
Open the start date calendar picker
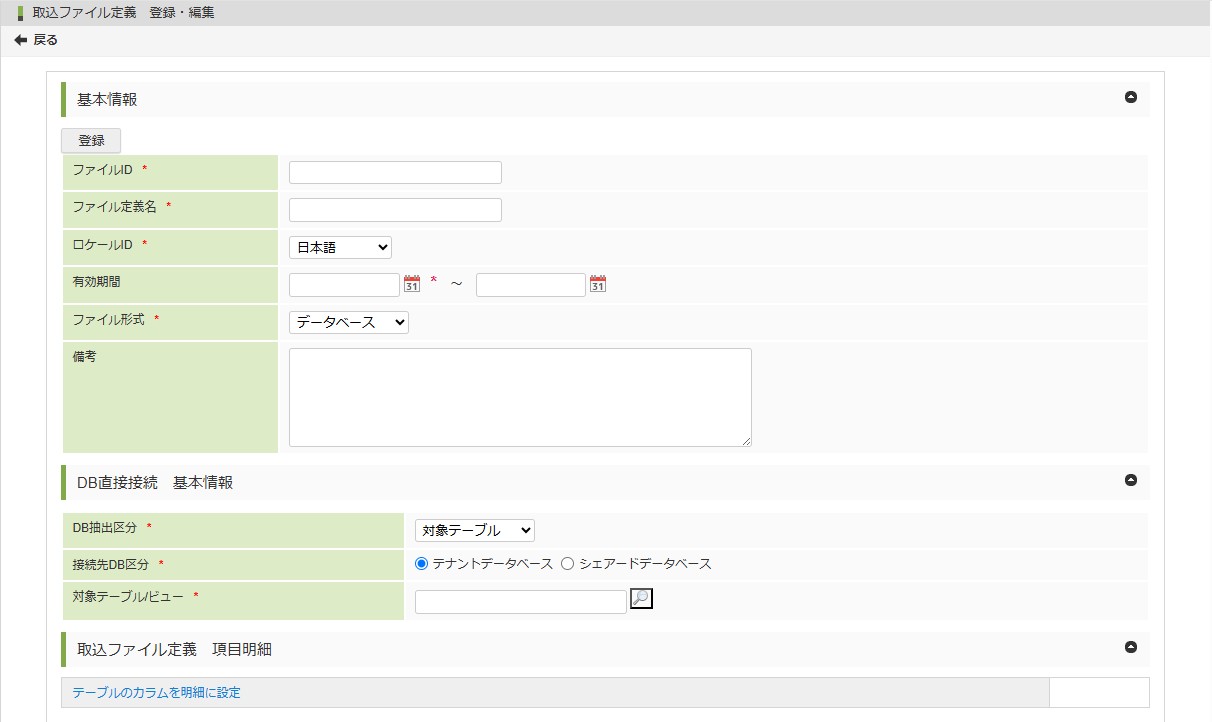[x=411, y=285]
